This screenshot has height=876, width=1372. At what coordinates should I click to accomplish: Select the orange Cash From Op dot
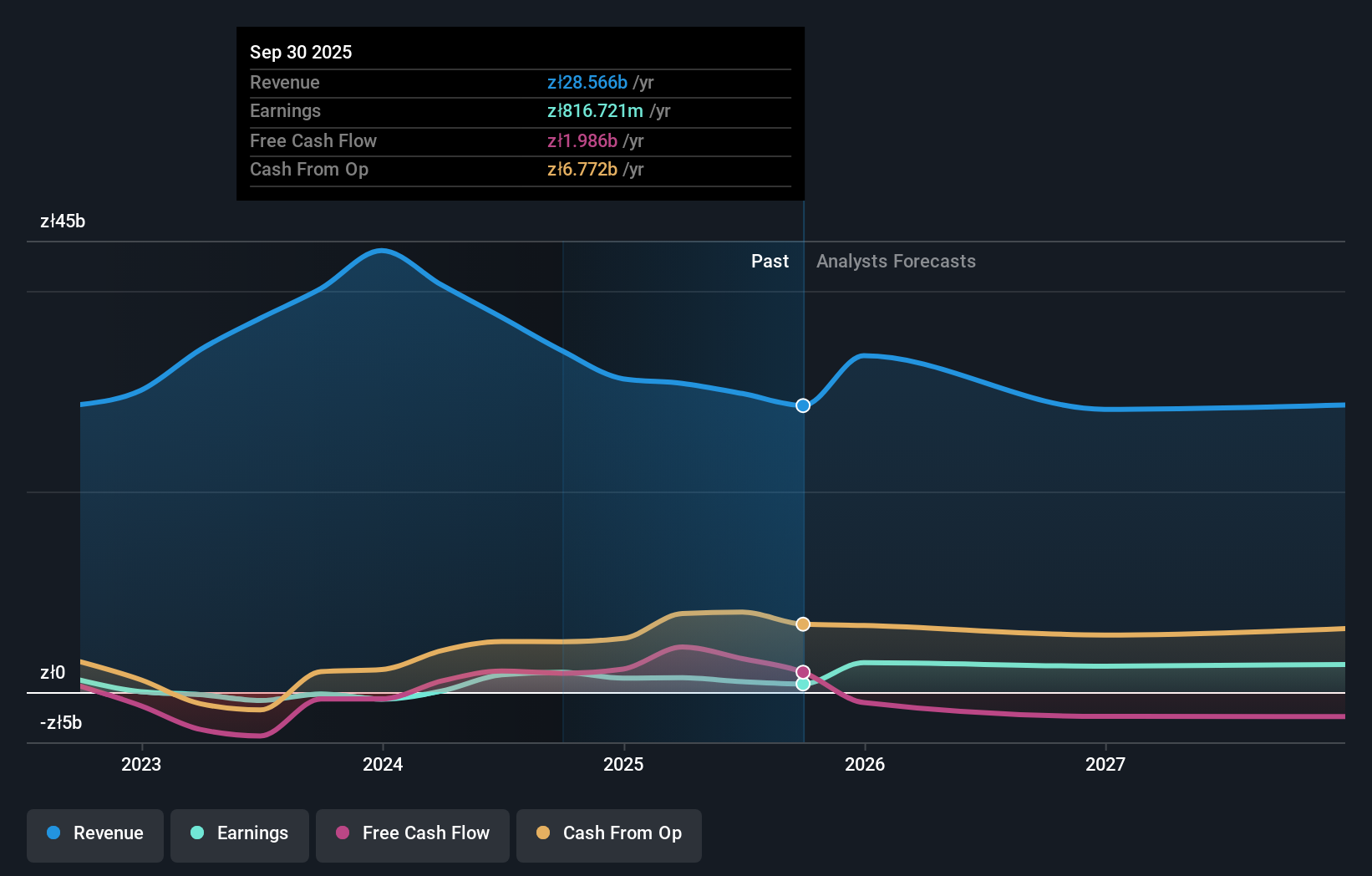coord(542,833)
